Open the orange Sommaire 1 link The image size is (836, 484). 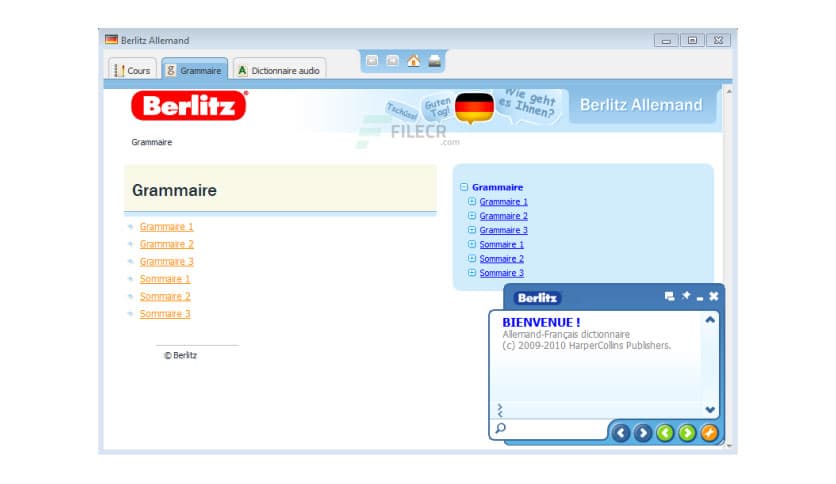click(165, 279)
